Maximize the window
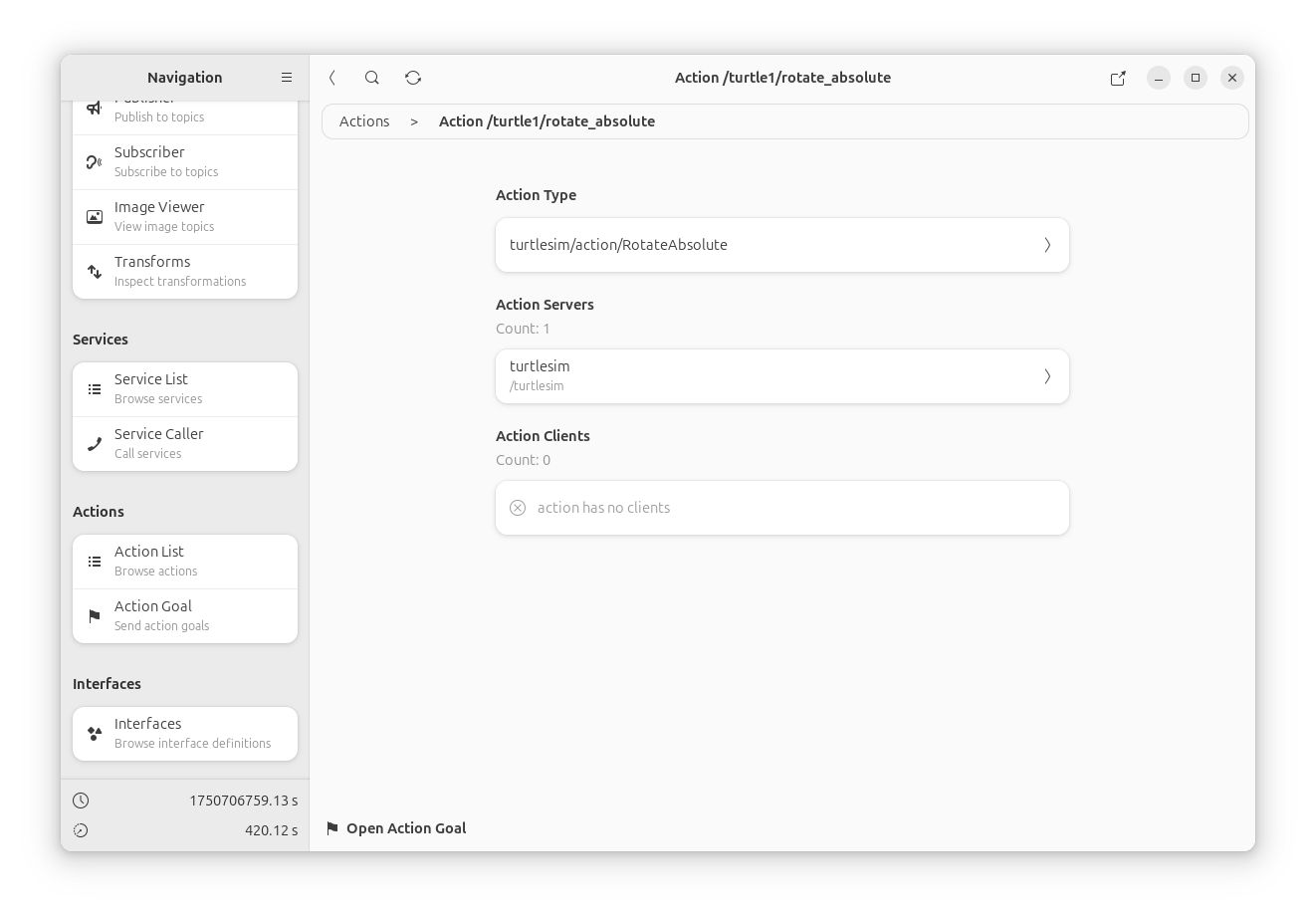1316x918 pixels. click(1196, 78)
